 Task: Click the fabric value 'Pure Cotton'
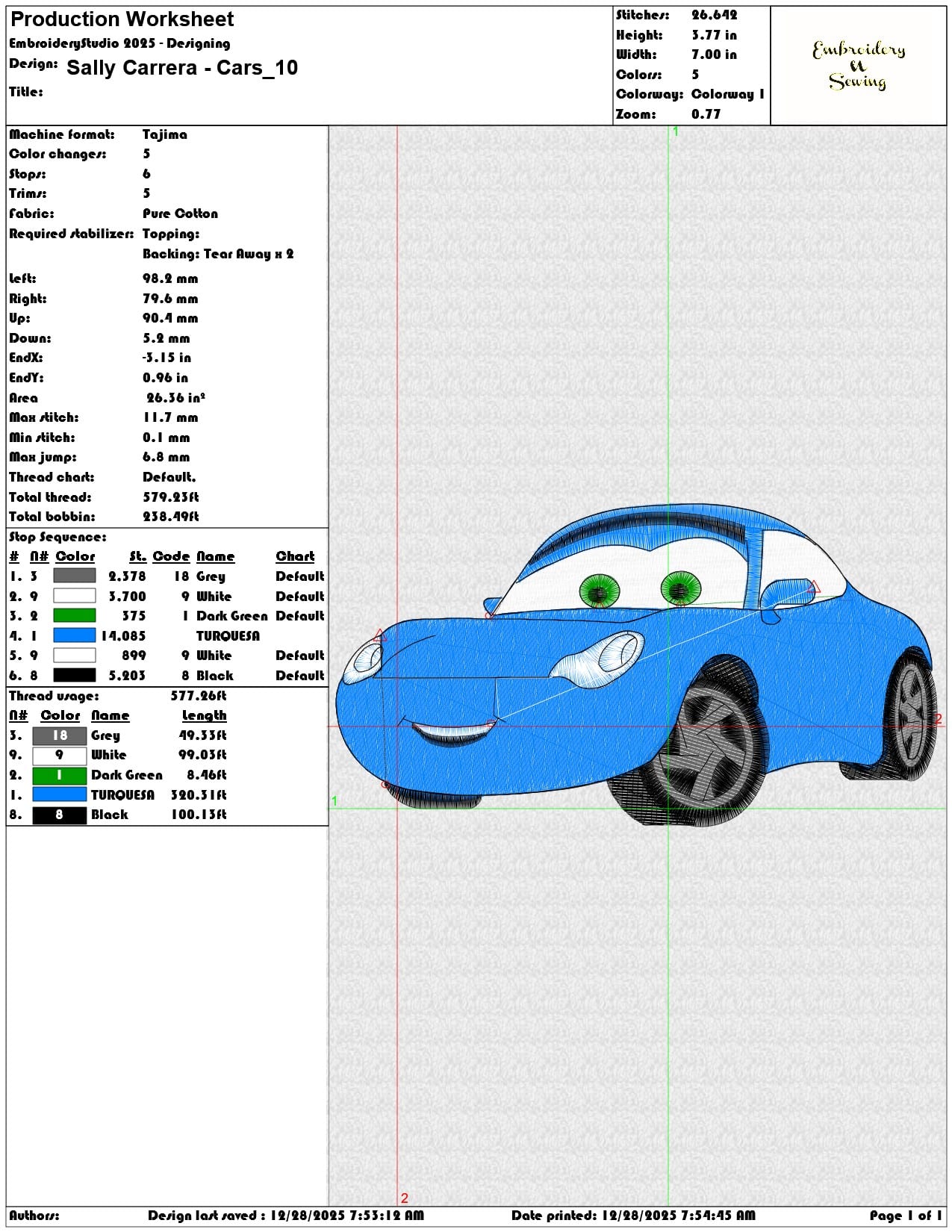coord(181,214)
